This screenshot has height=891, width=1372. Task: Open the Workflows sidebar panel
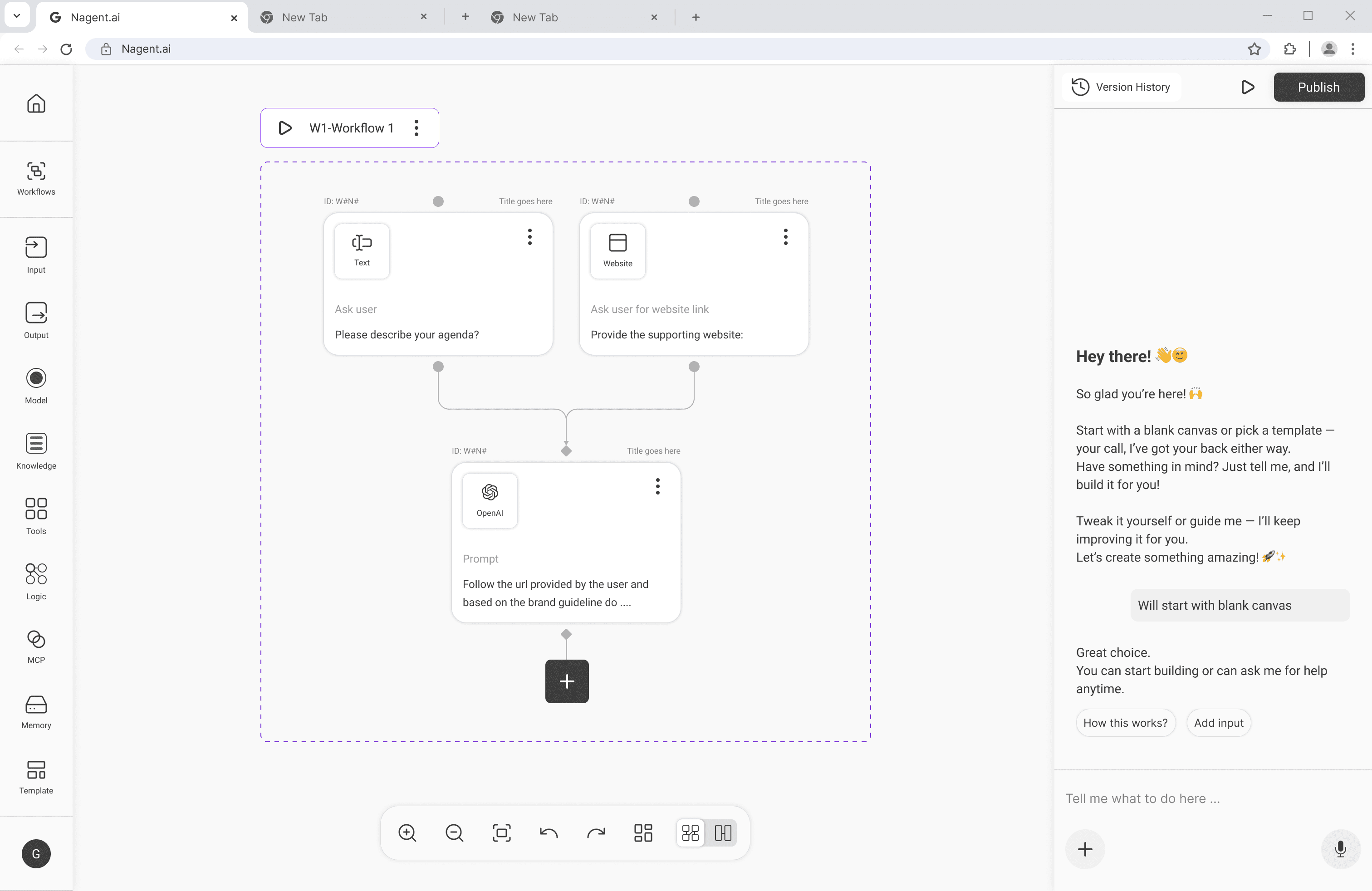pyautogui.click(x=36, y=178)
